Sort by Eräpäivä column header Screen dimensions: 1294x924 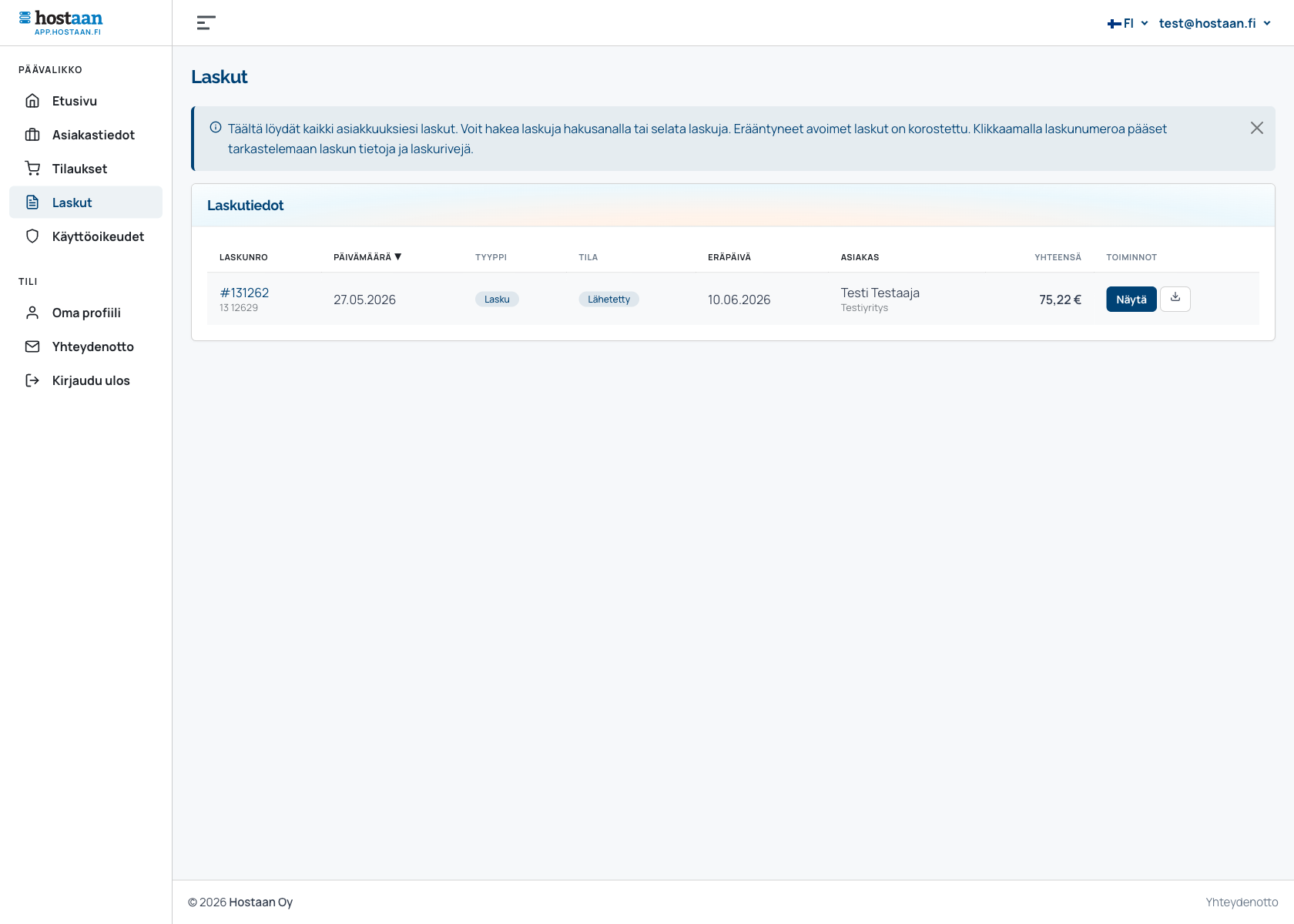click(x=729, y=257)
